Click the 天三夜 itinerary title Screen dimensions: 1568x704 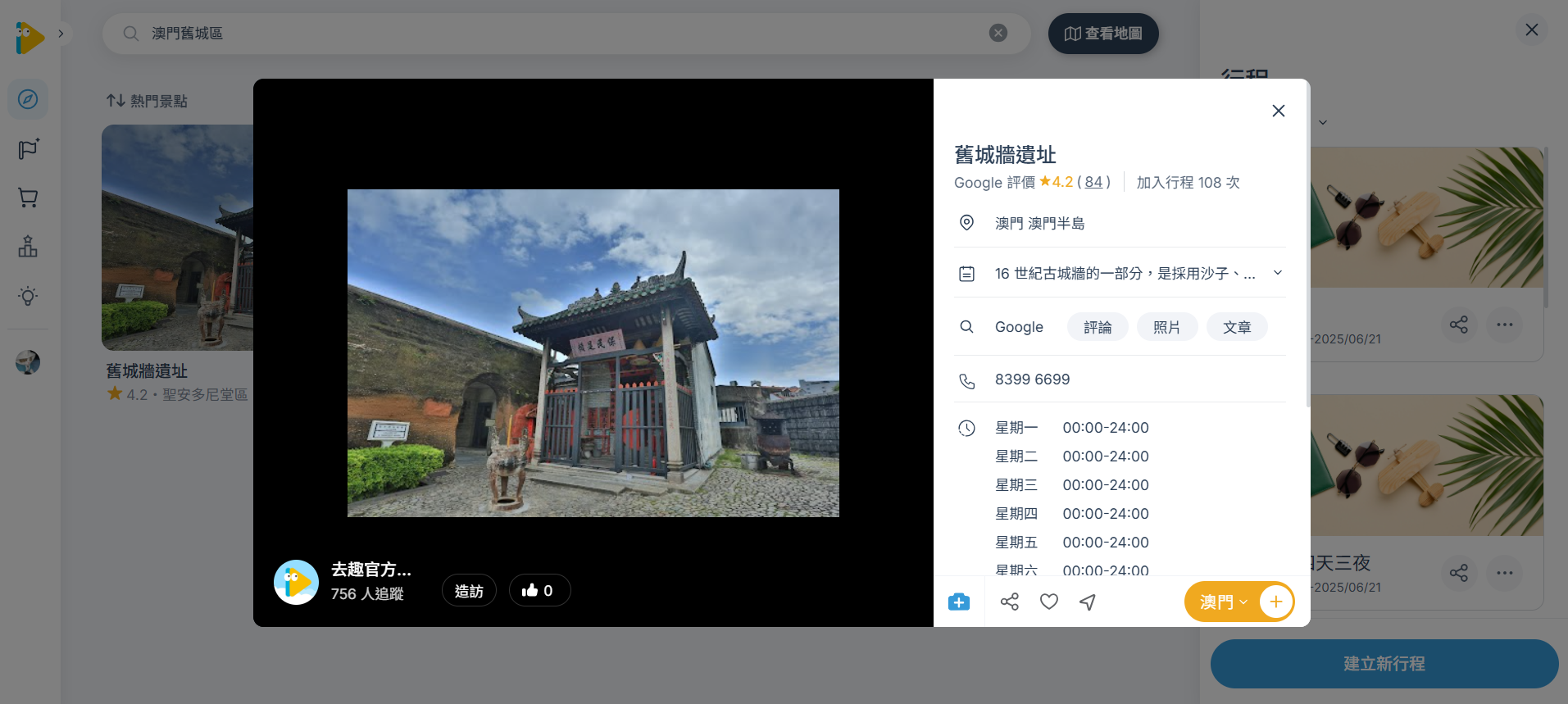1341,563
